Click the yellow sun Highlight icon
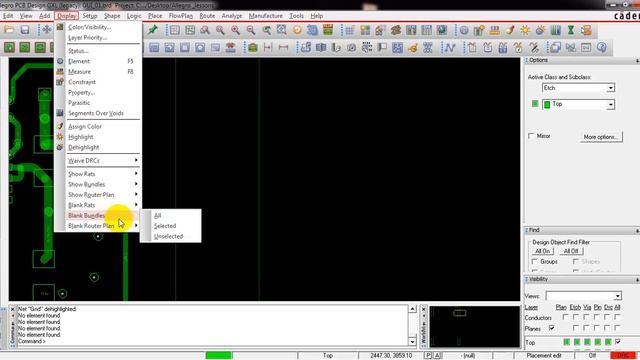This screenshot has height=360, width=640. 525,30
